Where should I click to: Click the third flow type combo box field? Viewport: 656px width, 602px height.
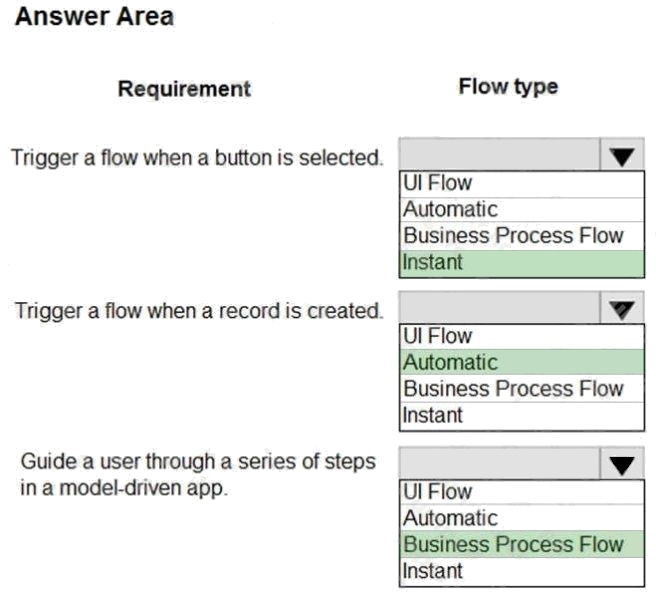pos(500,464)
